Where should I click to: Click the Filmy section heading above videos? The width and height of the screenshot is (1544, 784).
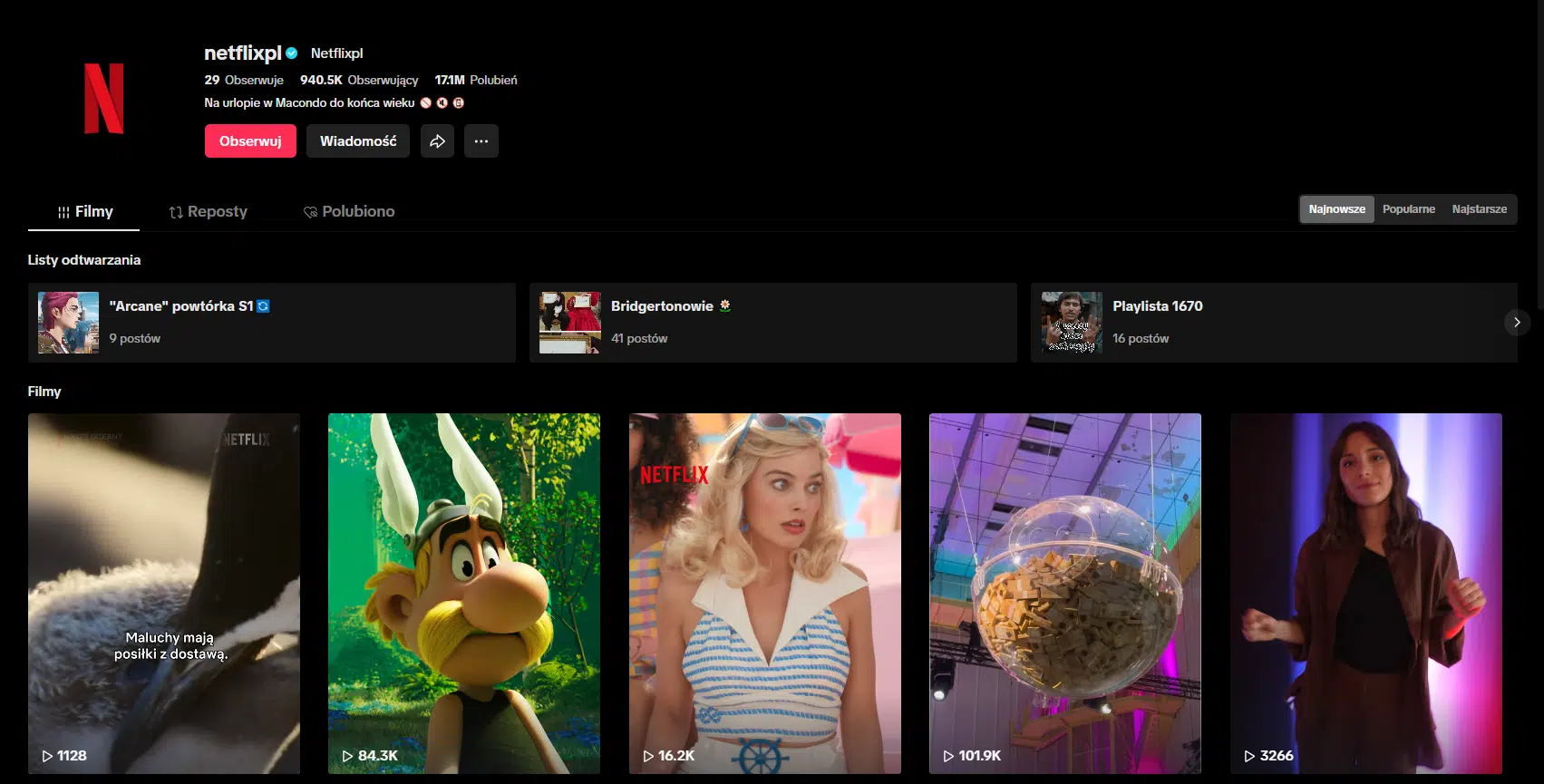coord(44,392)
